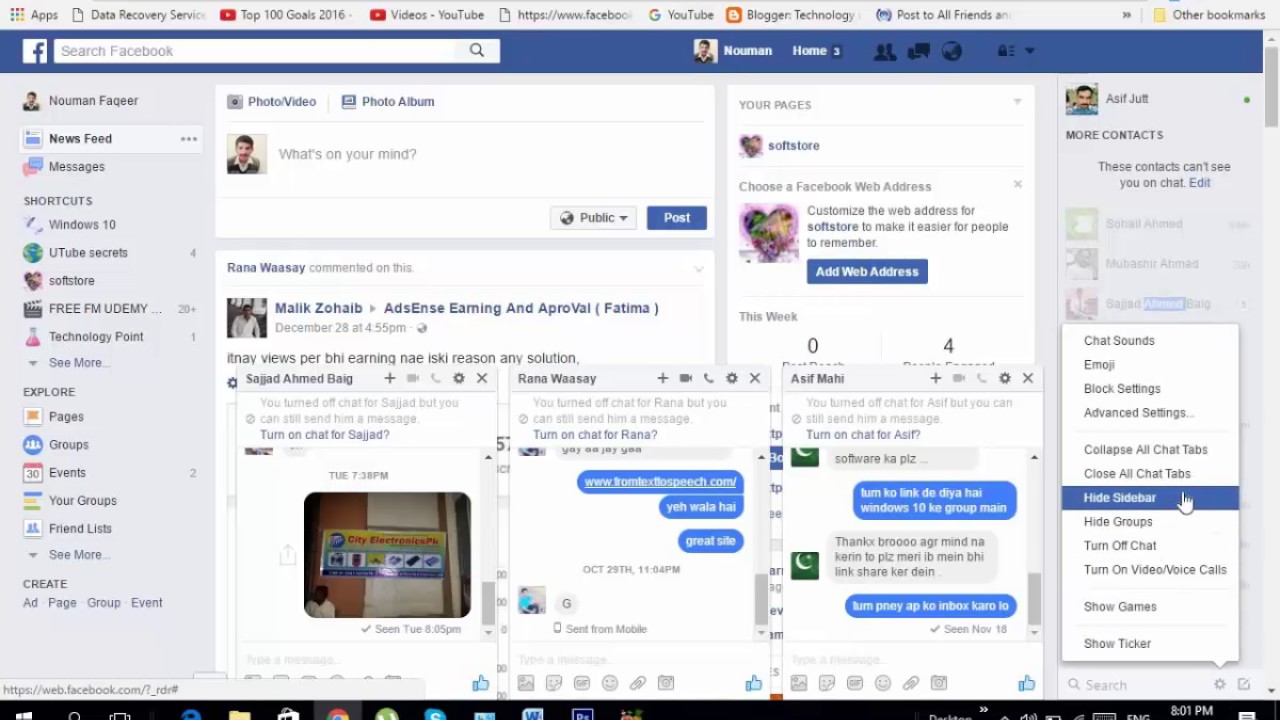Open Photo/Video upload option
The image size is (1280, 720).
272,102
